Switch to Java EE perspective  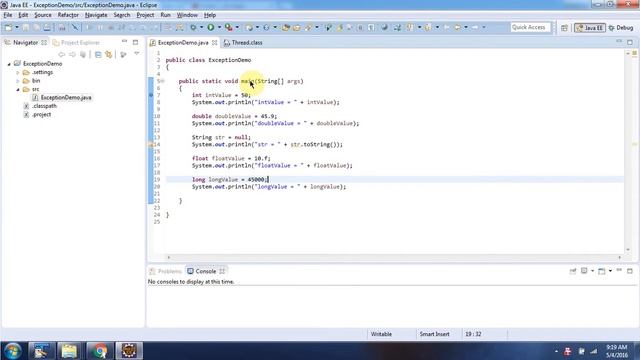(589, 28)
